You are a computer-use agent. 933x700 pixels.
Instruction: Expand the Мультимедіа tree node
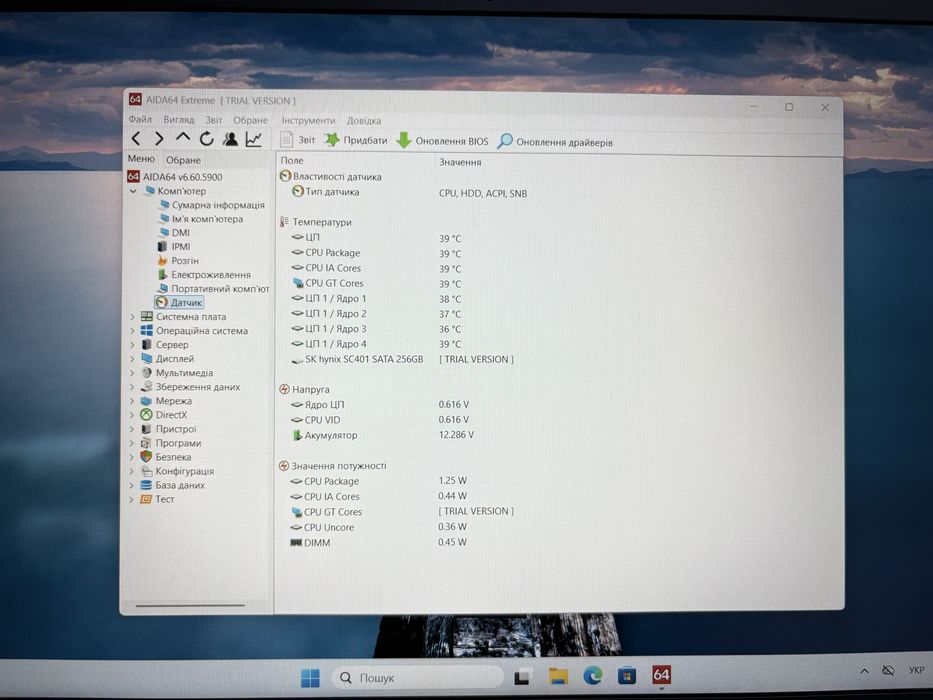click(132, 373)
